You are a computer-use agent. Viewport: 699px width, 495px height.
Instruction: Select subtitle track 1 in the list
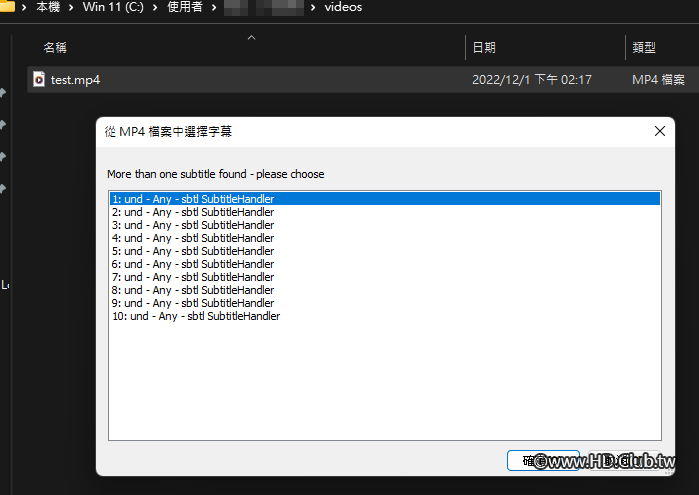click(385, 199)
